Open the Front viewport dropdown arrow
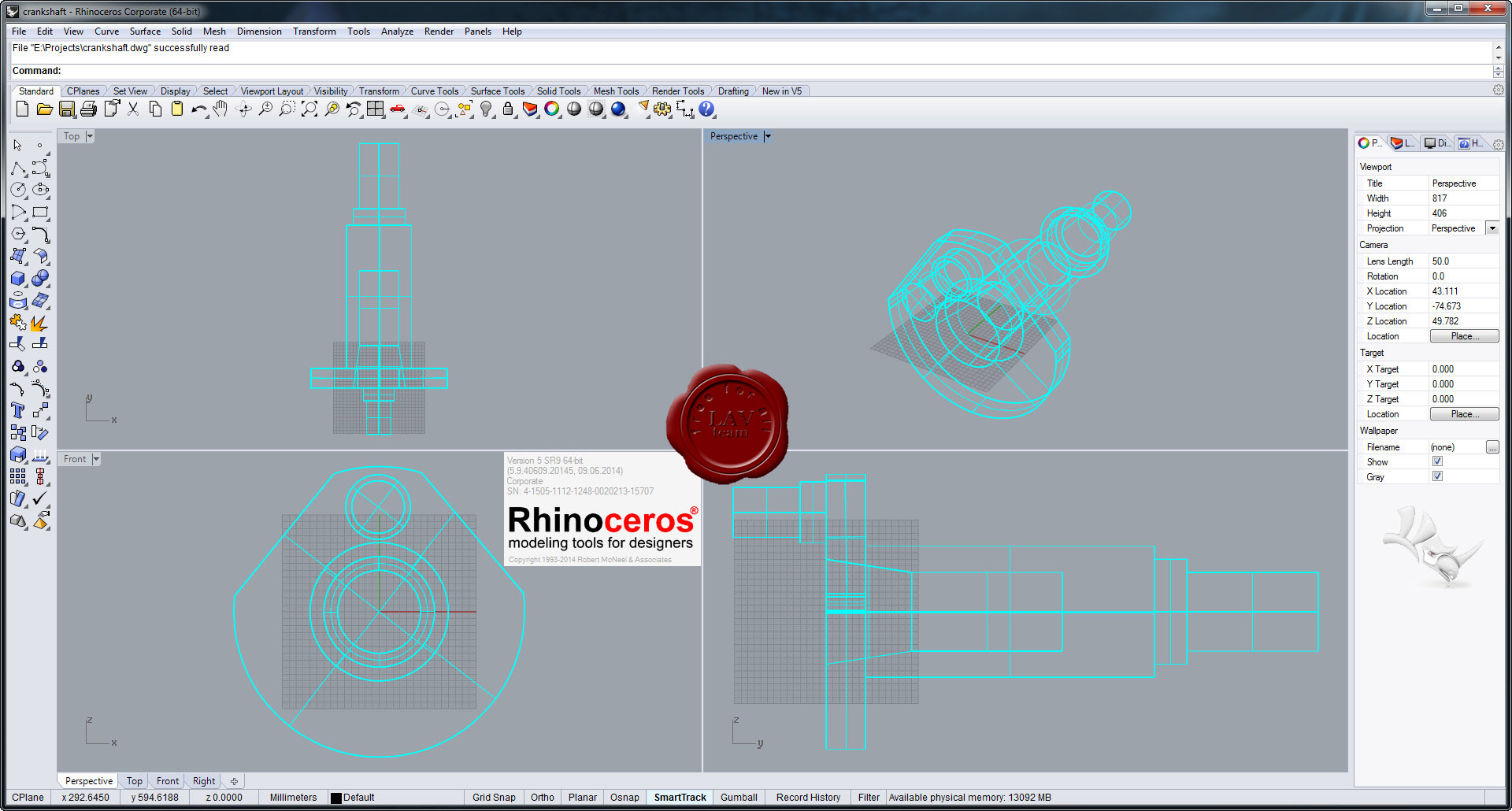The height and width of the screenshot is (811, 1512). tap(96, 459)
